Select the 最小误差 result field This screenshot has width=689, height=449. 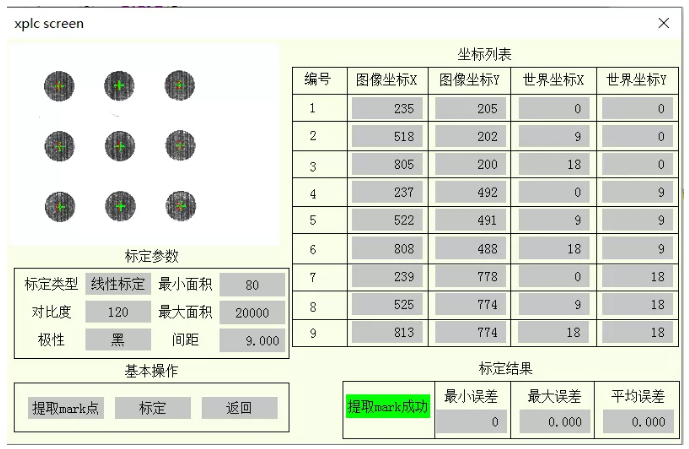pos(471,422)
